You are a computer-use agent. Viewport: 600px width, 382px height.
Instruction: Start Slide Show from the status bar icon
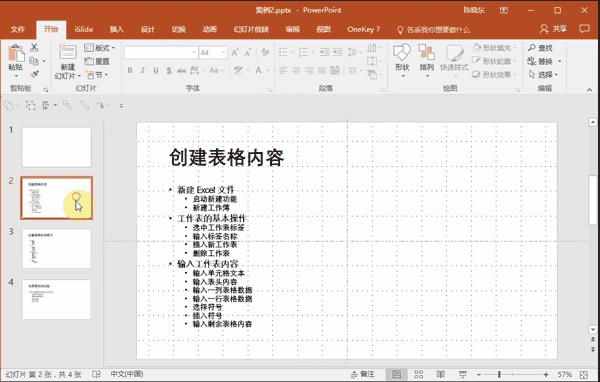[463, 374]
